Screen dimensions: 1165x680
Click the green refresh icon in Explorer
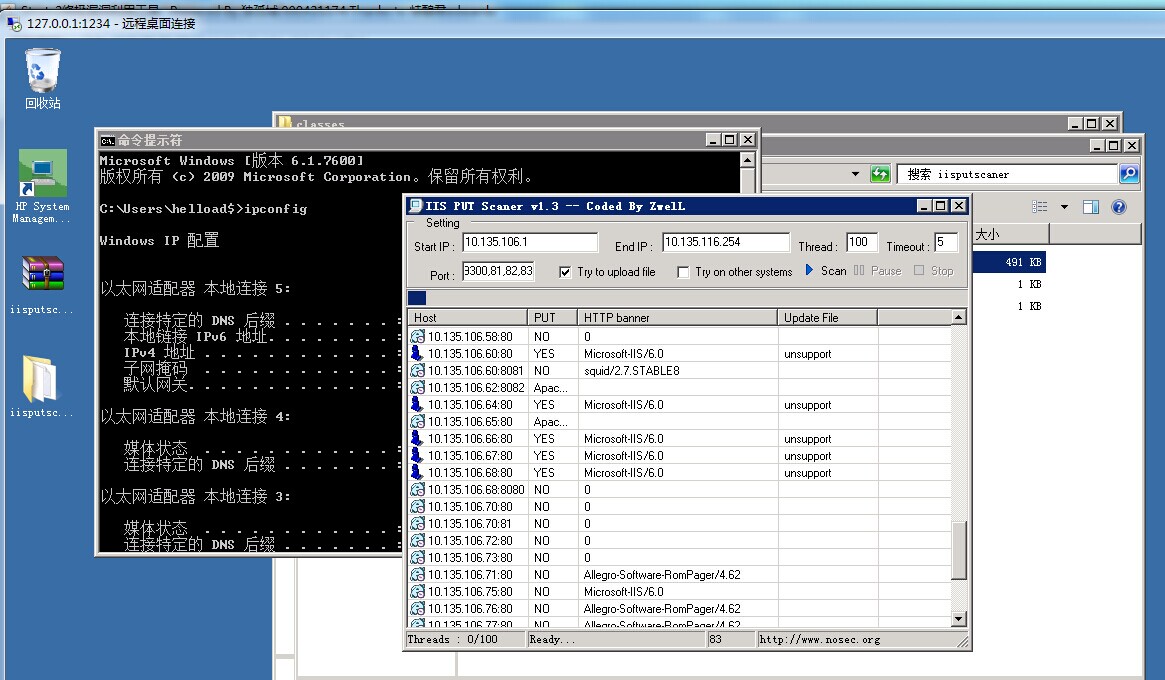pos(880,174)
